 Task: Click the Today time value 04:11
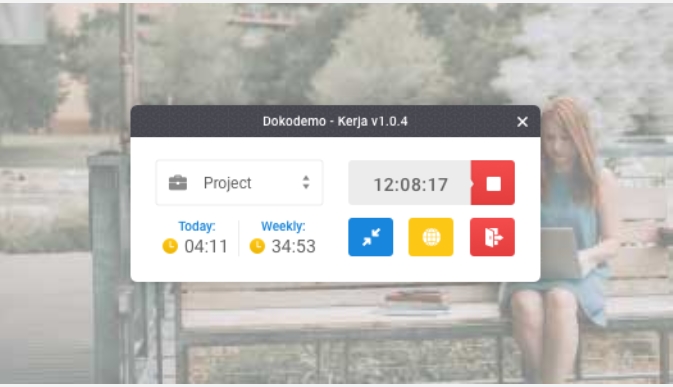click(206, 246)
